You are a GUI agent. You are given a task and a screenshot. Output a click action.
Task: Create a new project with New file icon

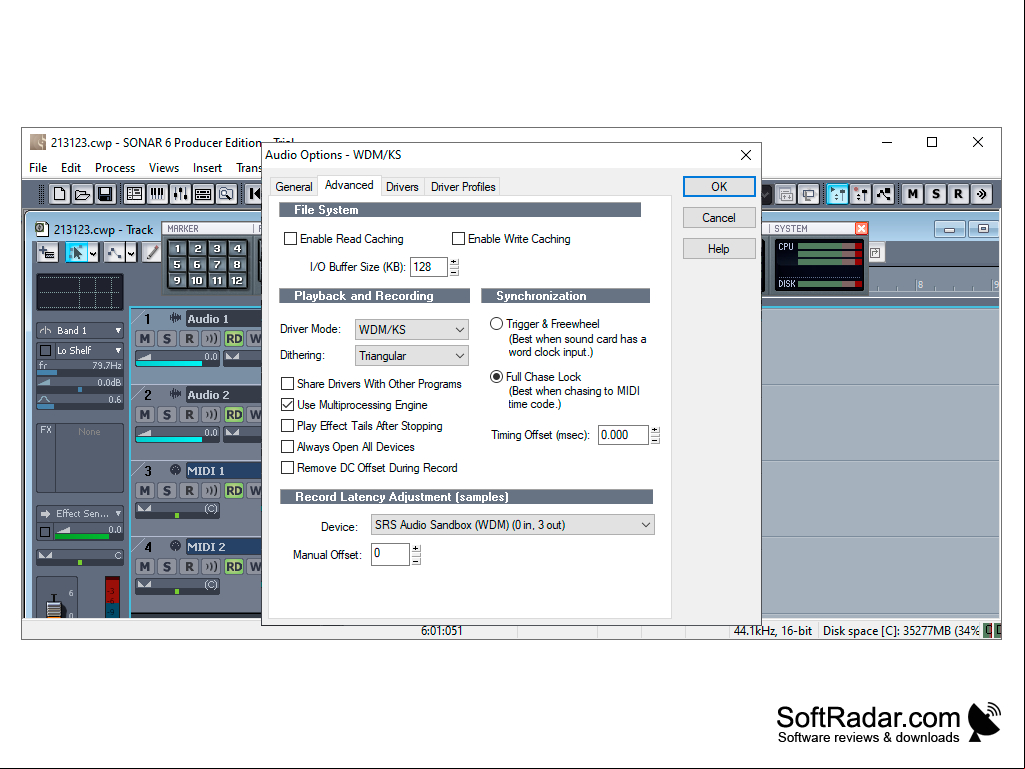click(x=59, y=194)
